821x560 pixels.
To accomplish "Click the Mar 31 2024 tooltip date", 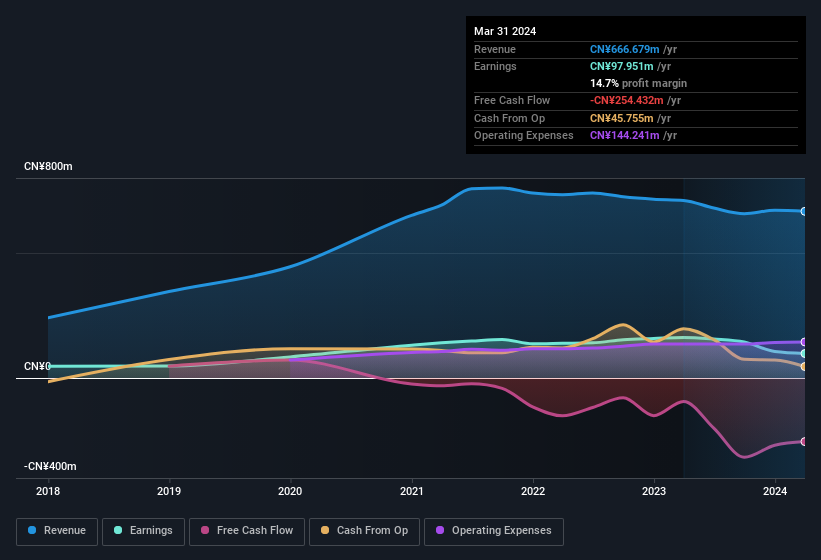I will pos(505,31).
